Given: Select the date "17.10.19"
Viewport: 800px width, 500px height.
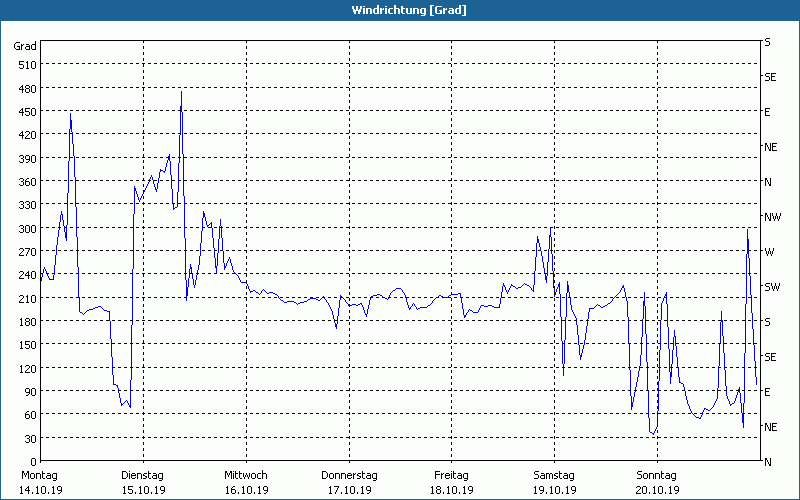Looking at the screenshot, I should point(349,490).
